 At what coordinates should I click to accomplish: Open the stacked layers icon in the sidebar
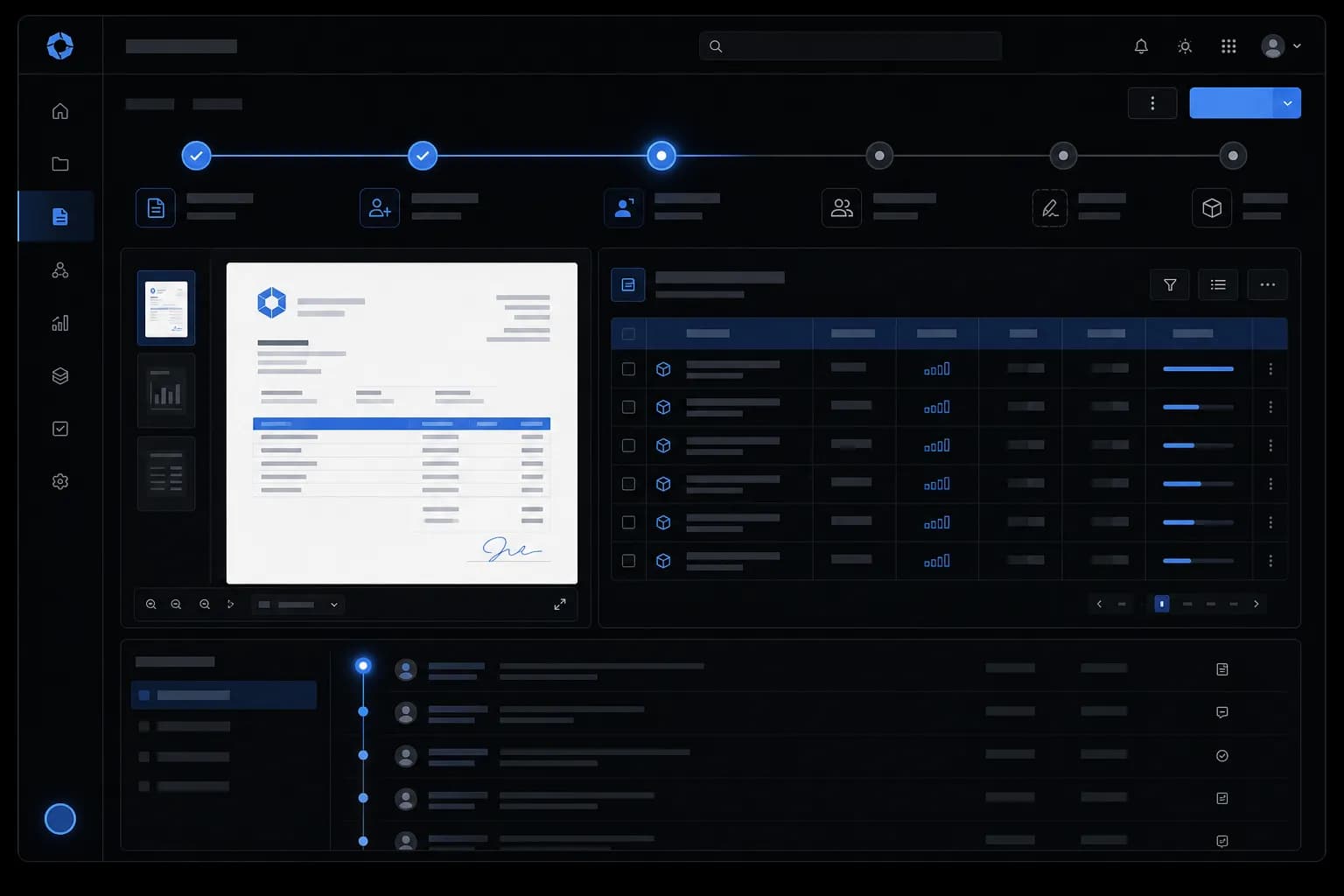pos(60,376)
